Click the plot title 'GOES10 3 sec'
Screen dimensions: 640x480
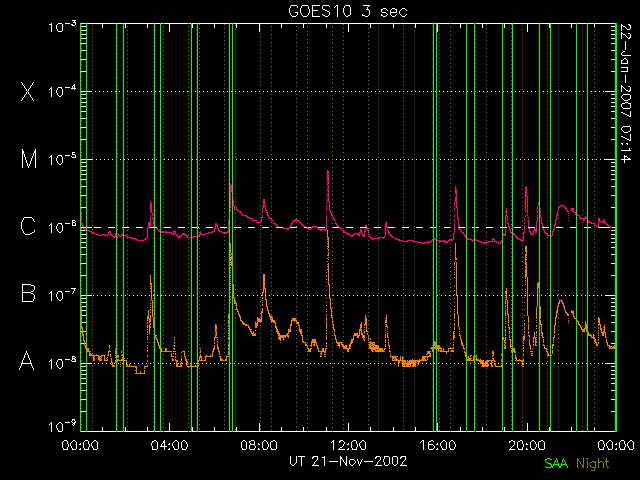click(x=348, y=11)
